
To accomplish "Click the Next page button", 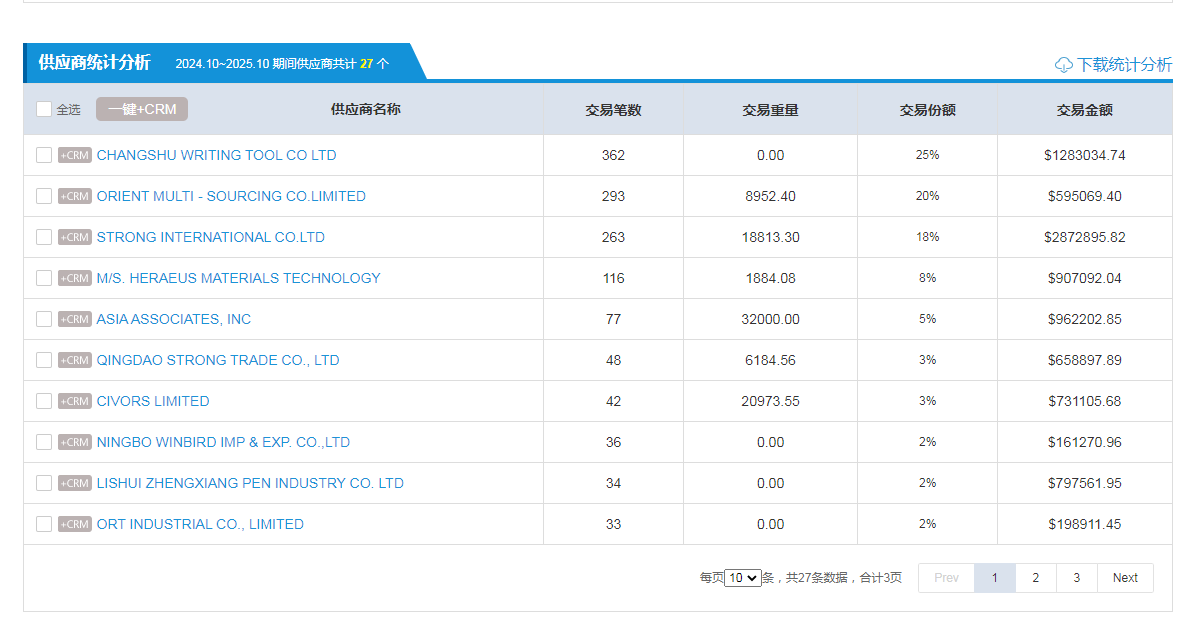I will click(x=1125, y=578).
